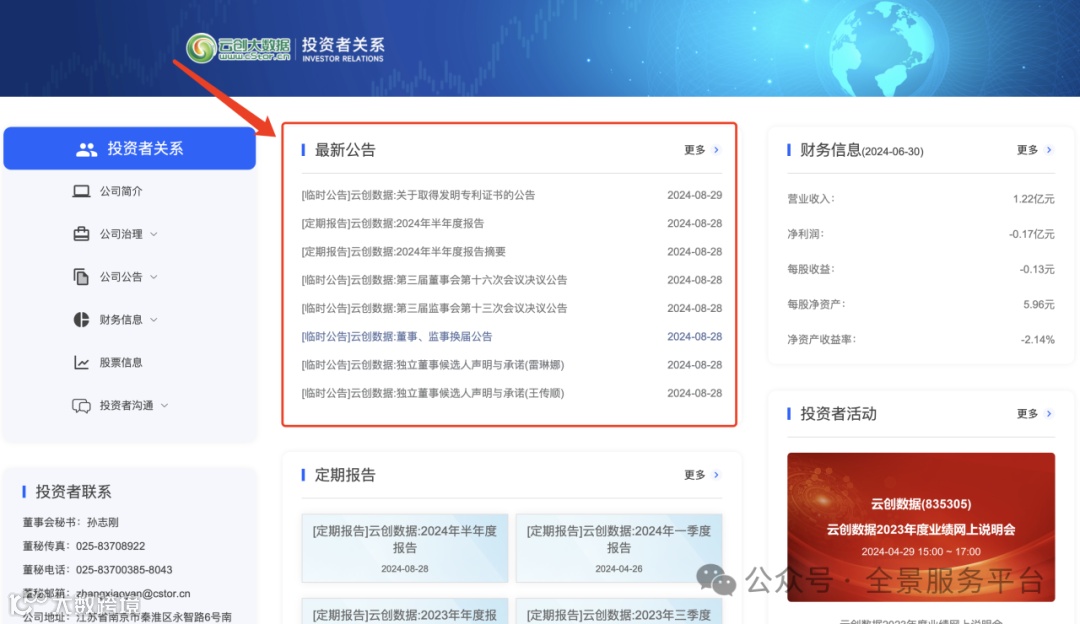Open the 2024年半年度报告 card dated 2024-08-28

(405, 548)
